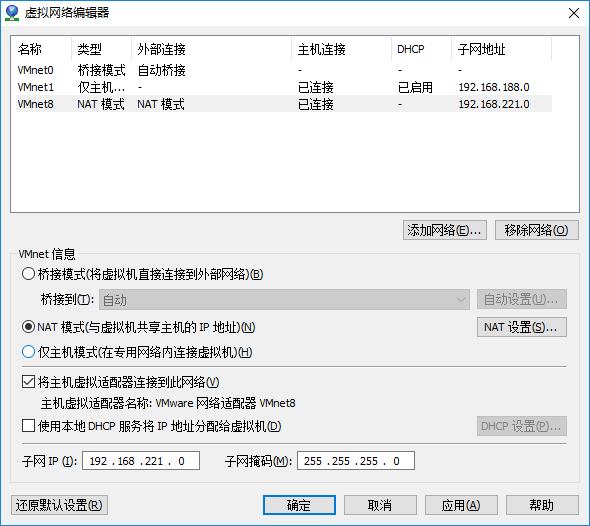Open NAT 设置 dialog
The image size is (590, 526).
(x=522, y=327)
